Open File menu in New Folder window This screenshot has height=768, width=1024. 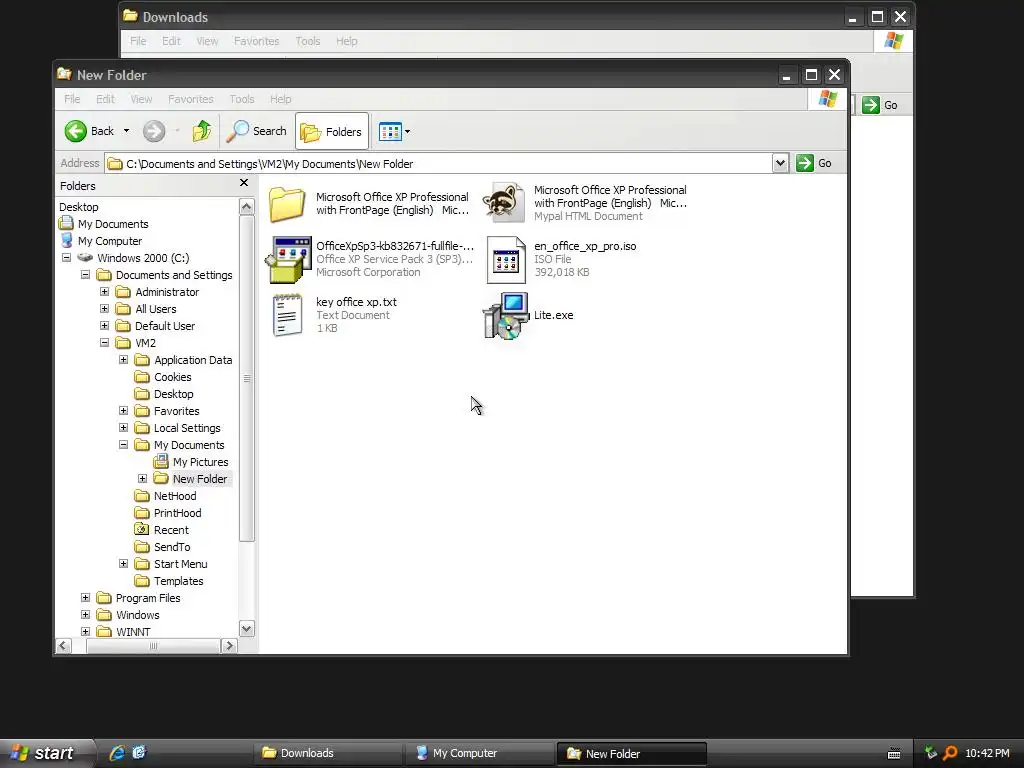click(72, 99)
